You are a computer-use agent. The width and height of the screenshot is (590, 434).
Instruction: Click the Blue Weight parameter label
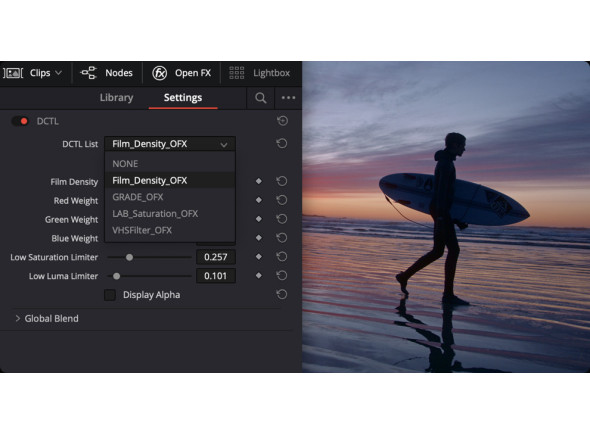point(75,238)
